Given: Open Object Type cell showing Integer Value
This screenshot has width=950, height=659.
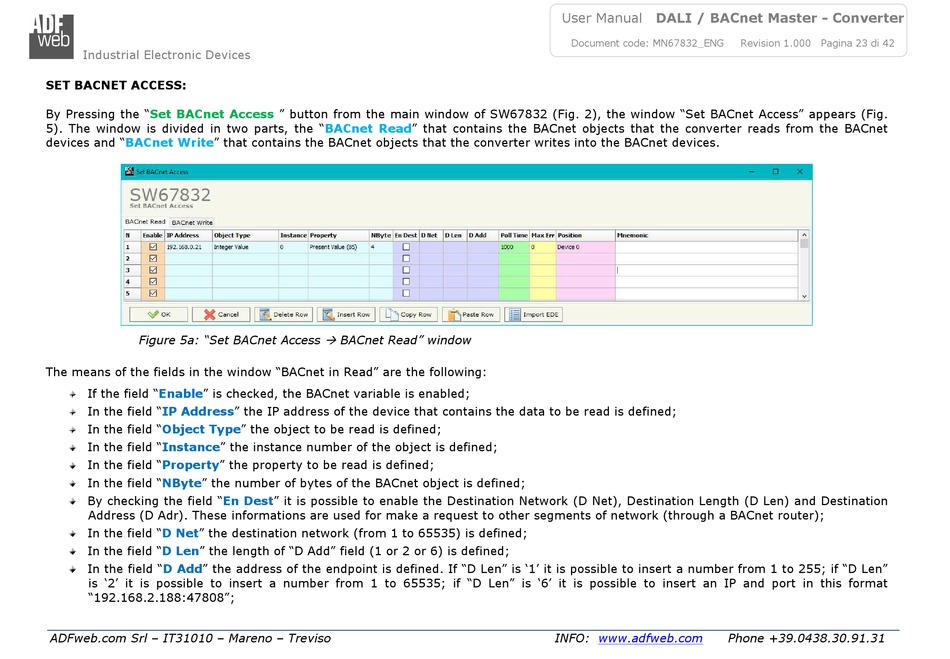Looking at the screenshot, I should coord(244,246).
